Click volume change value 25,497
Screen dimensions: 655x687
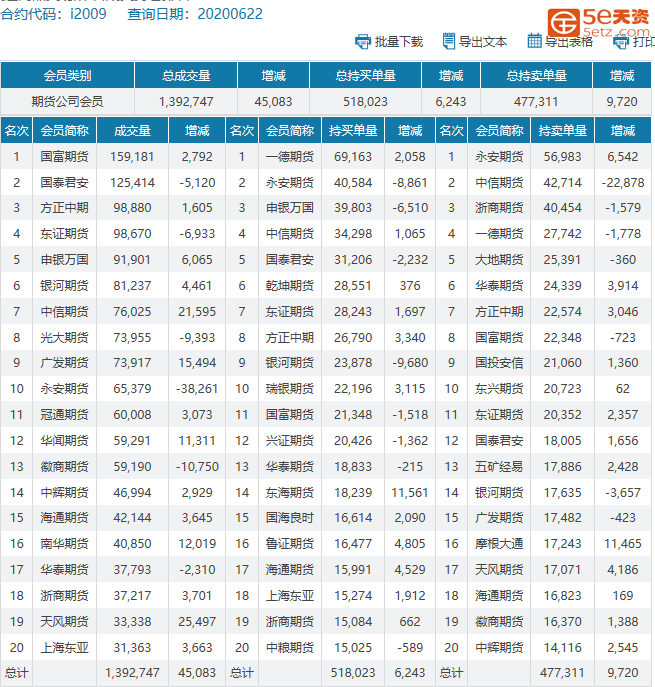(197, 621)
